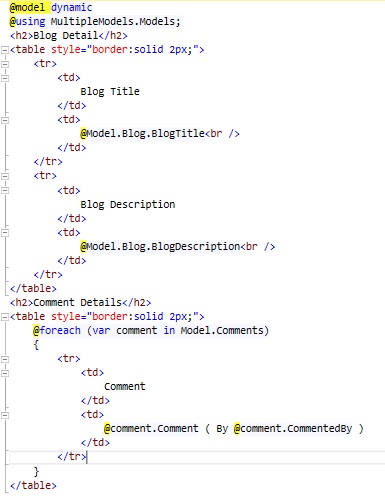The width and height of the screenshot is (385, 498).
Task: Click the MultipleModels.Models using statement
Action: [x=115, y=22]
